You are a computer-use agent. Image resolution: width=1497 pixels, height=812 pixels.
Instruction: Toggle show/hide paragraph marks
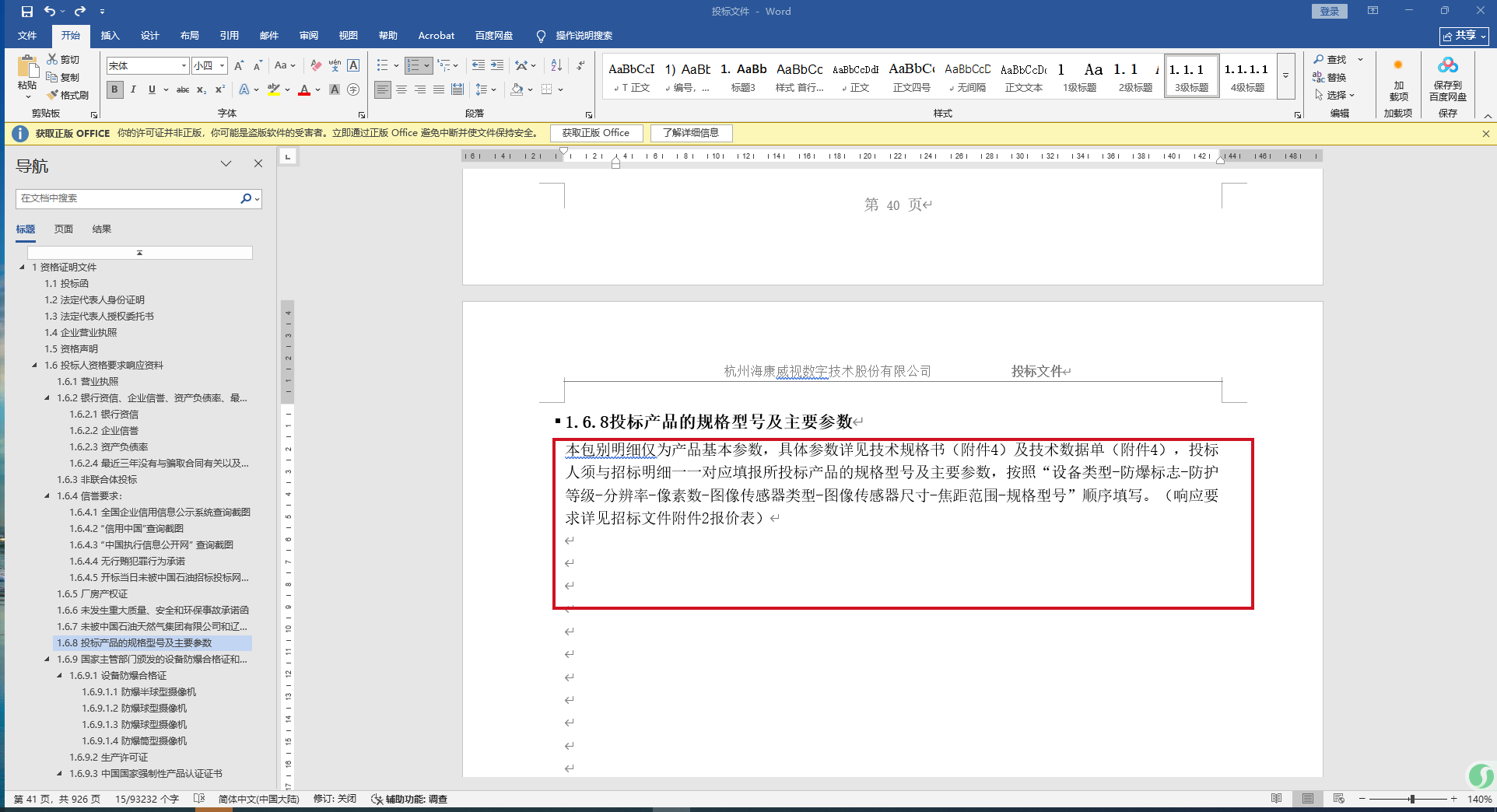(x=581, y=65)
